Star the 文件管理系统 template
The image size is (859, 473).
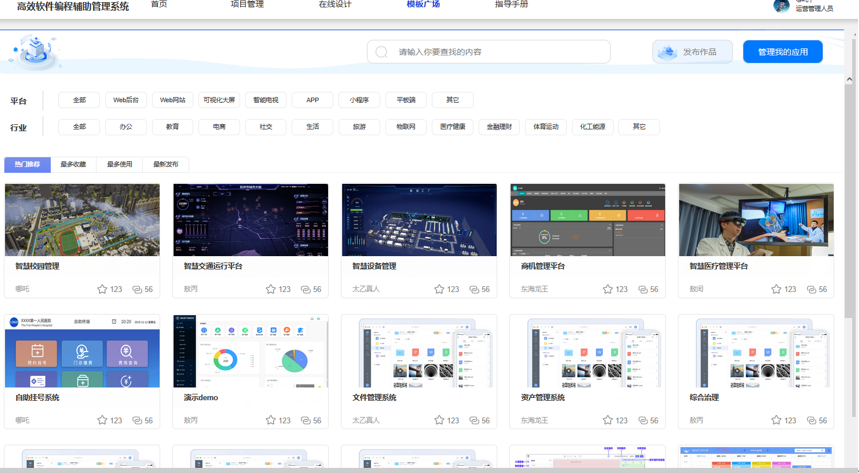pyautogui.click(x=439, y=420)
